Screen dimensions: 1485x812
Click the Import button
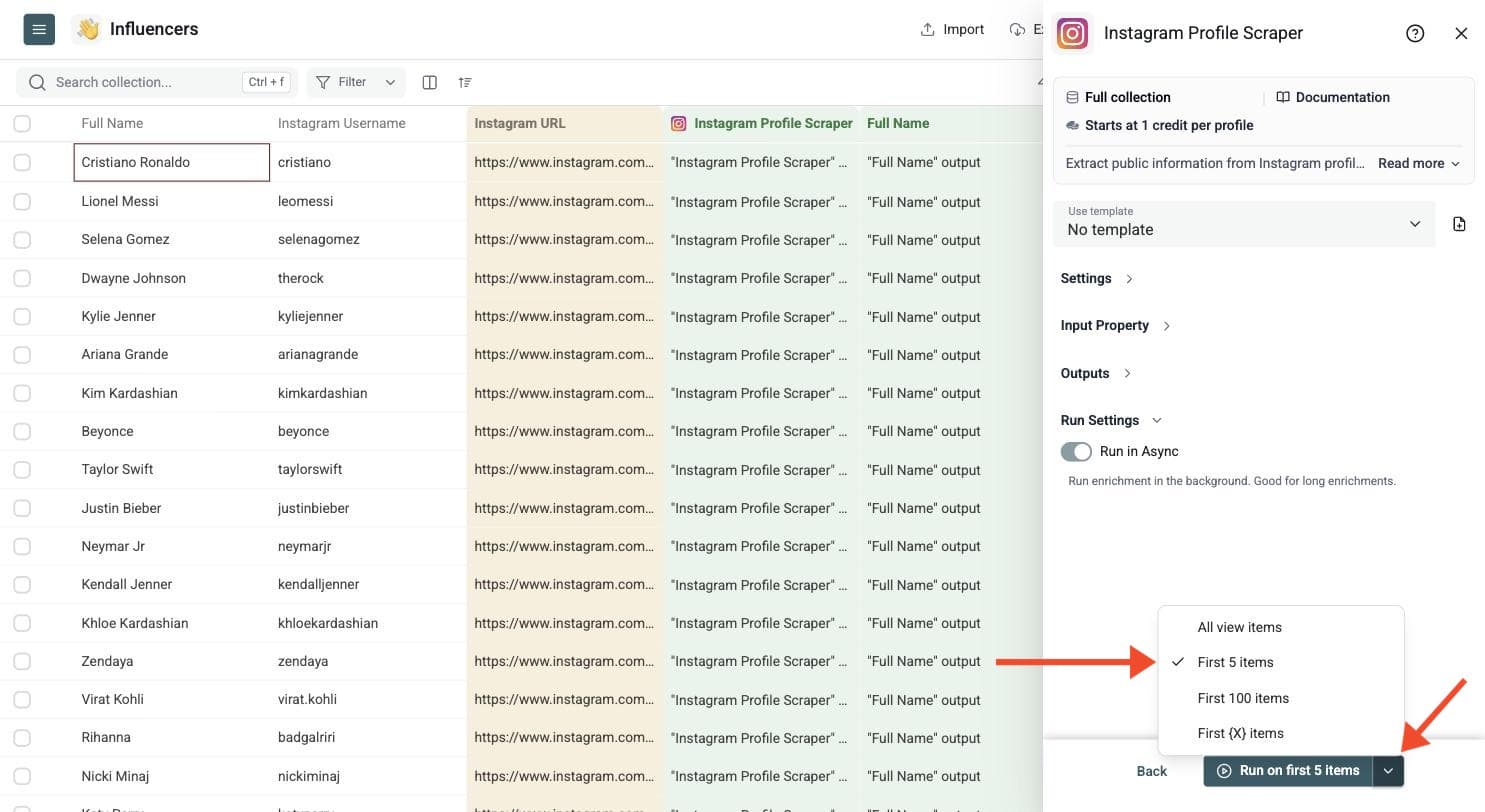pos(952,29)
